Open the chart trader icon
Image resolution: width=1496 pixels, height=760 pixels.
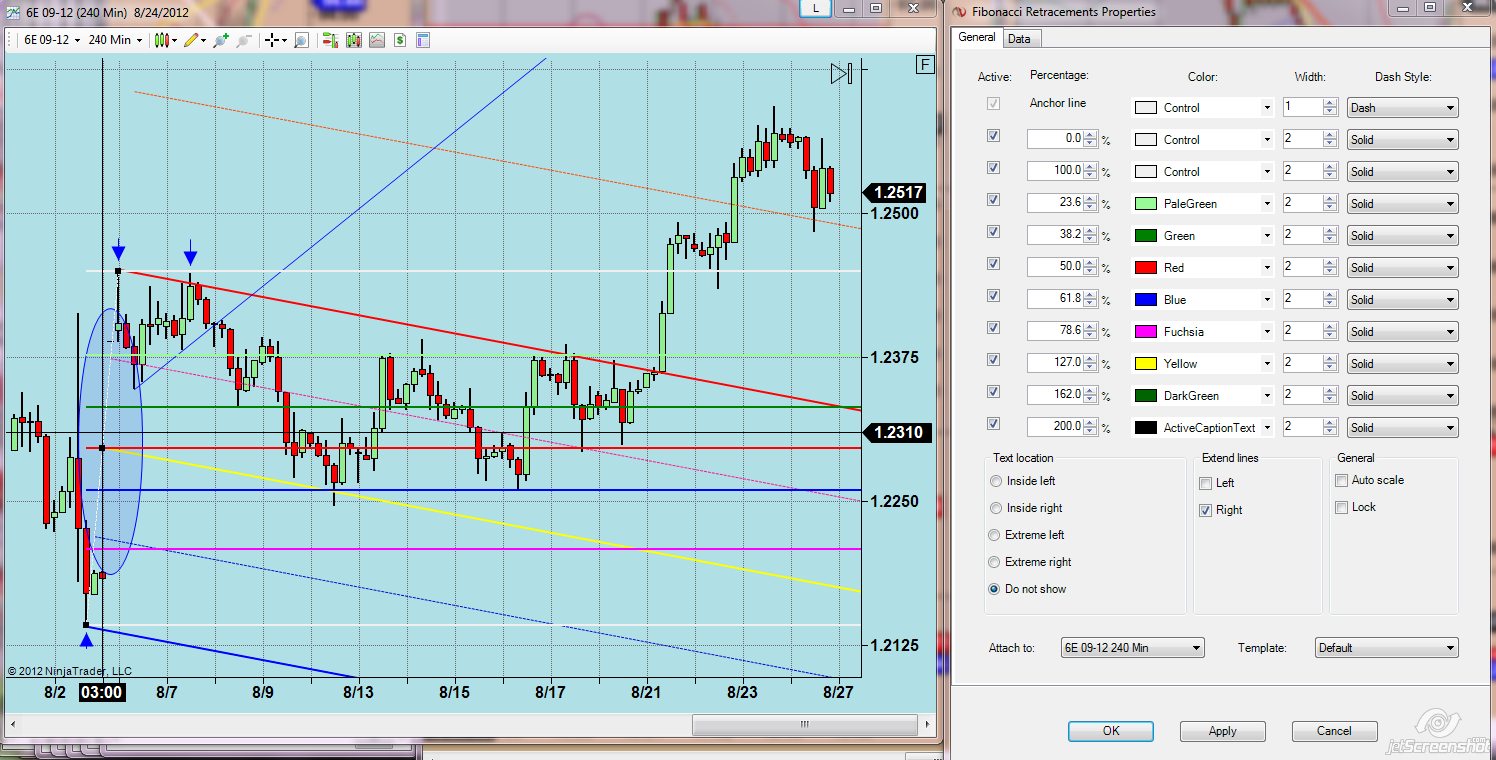pos(329,40)
